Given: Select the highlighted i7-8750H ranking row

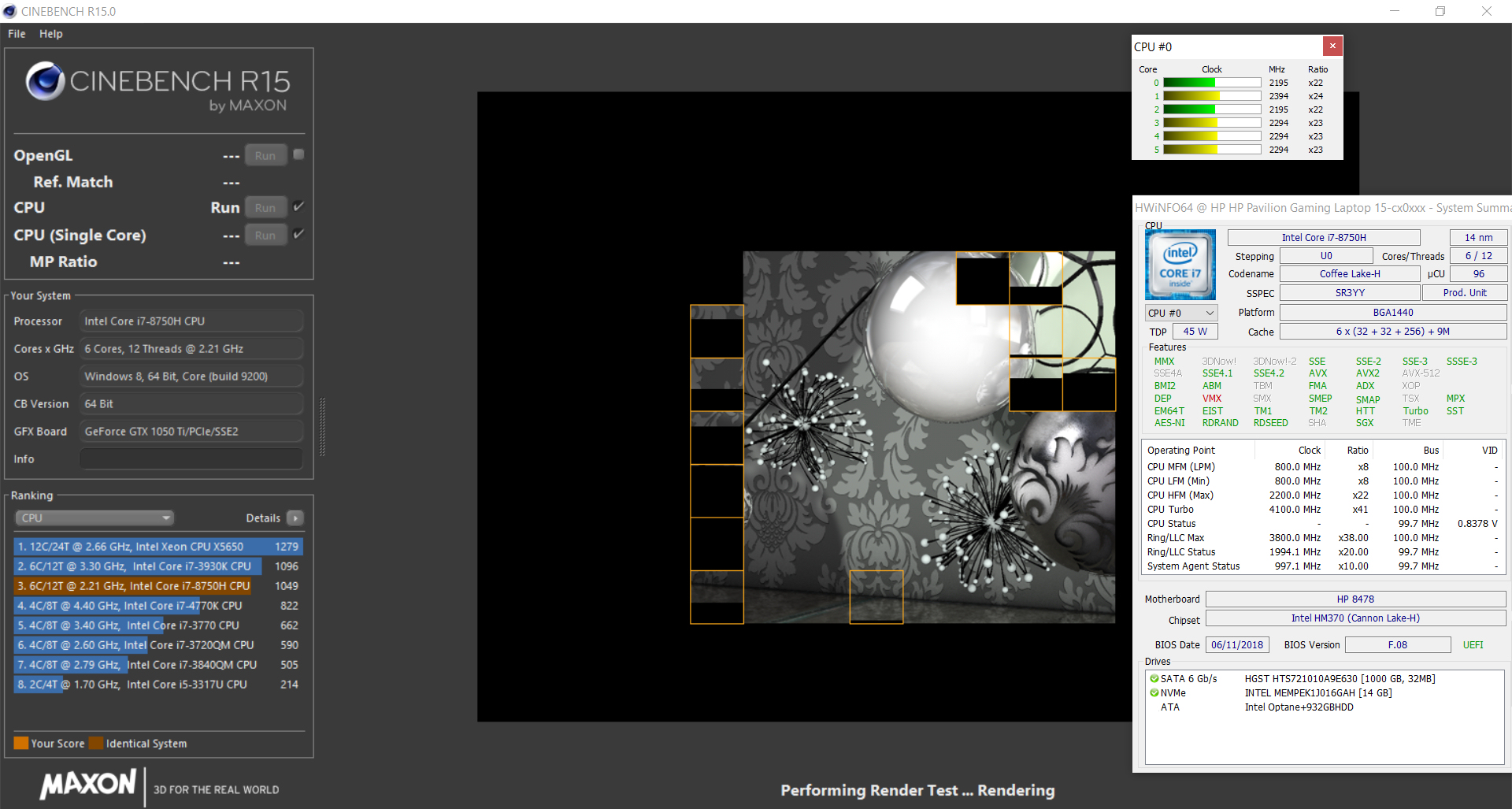Looking at the screenshot, I should point(158,586).
